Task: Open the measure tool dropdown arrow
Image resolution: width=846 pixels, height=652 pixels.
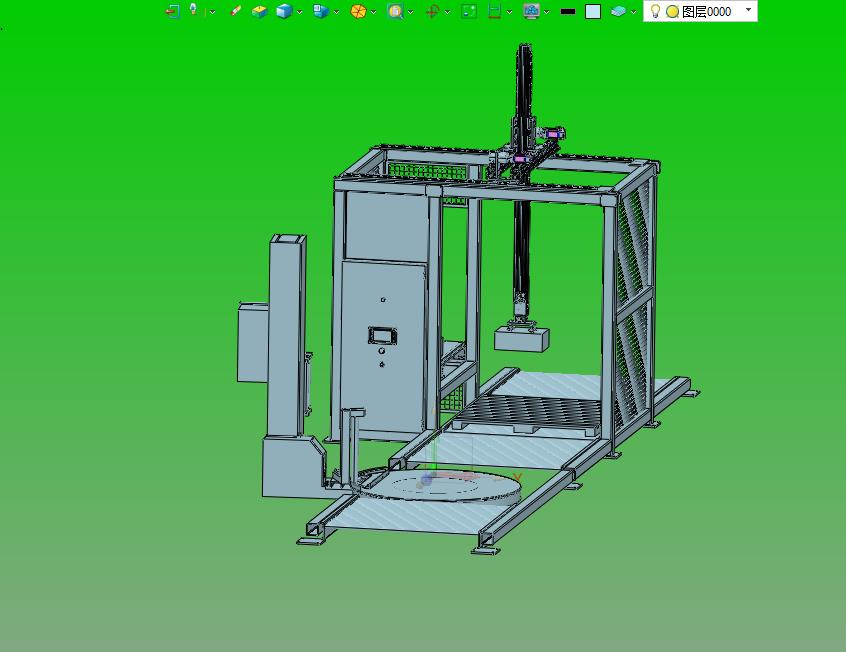Action: (509, 12)
